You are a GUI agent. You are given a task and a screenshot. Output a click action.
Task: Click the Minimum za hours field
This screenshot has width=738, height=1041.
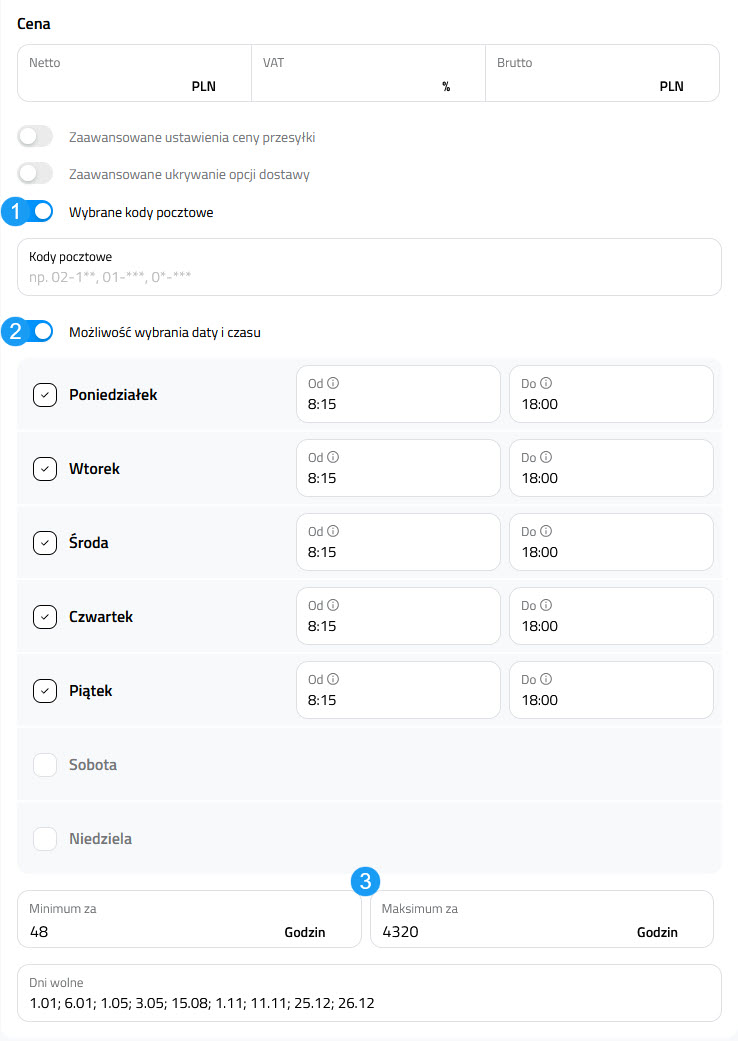[x=150, y=932]
